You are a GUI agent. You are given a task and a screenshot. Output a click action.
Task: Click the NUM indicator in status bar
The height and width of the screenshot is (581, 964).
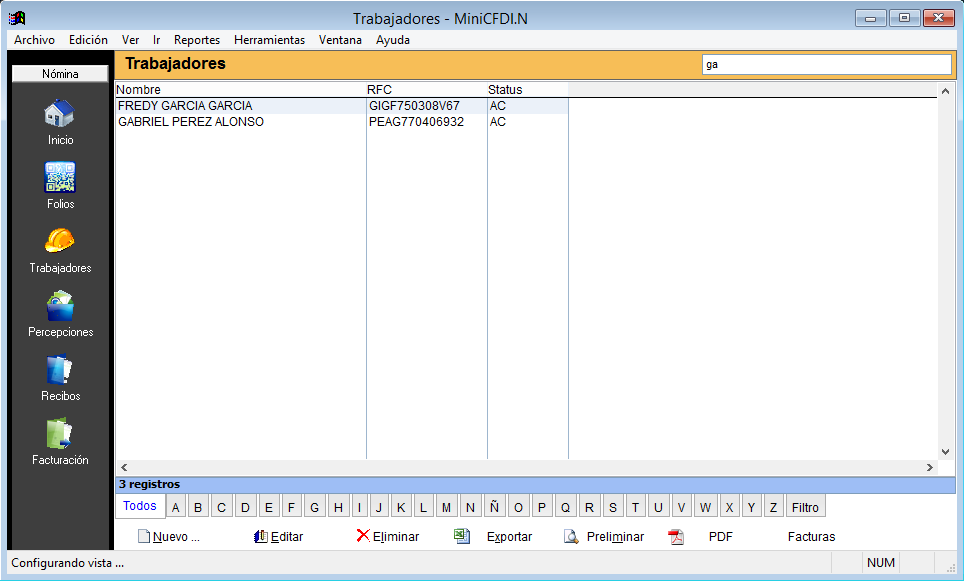coord(880,563)
